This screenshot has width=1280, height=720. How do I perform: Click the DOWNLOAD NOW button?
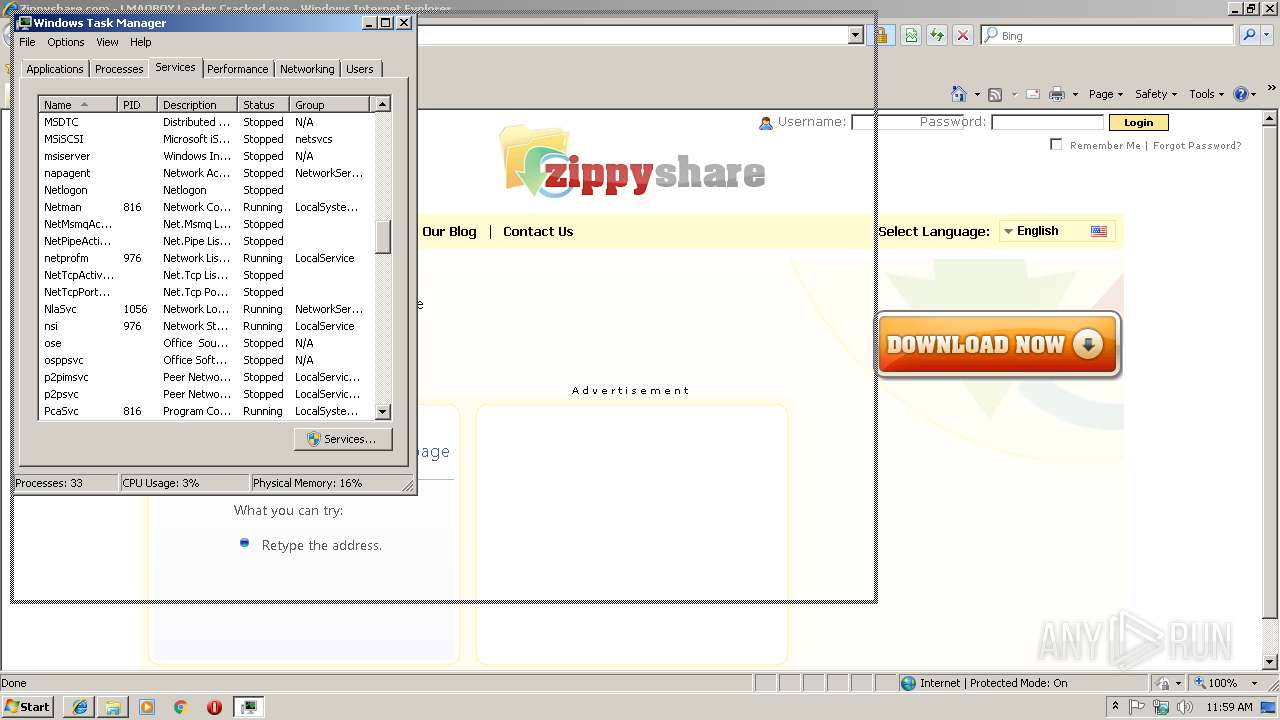click(x=998, y=345)
